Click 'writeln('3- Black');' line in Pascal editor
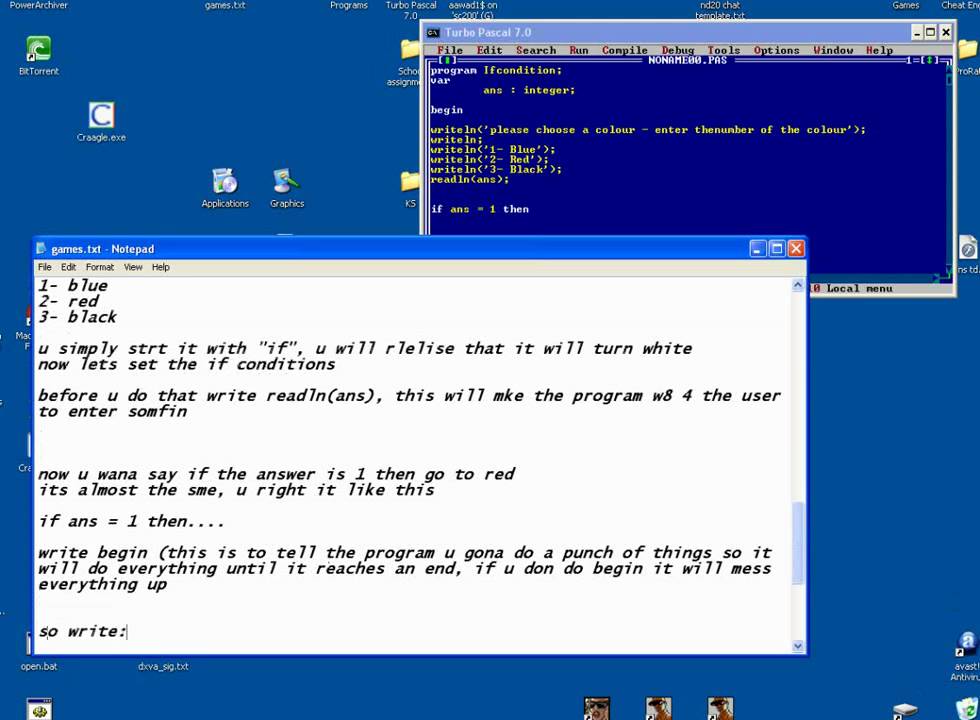Screen dimensions: 980x720 coord(496,169)
